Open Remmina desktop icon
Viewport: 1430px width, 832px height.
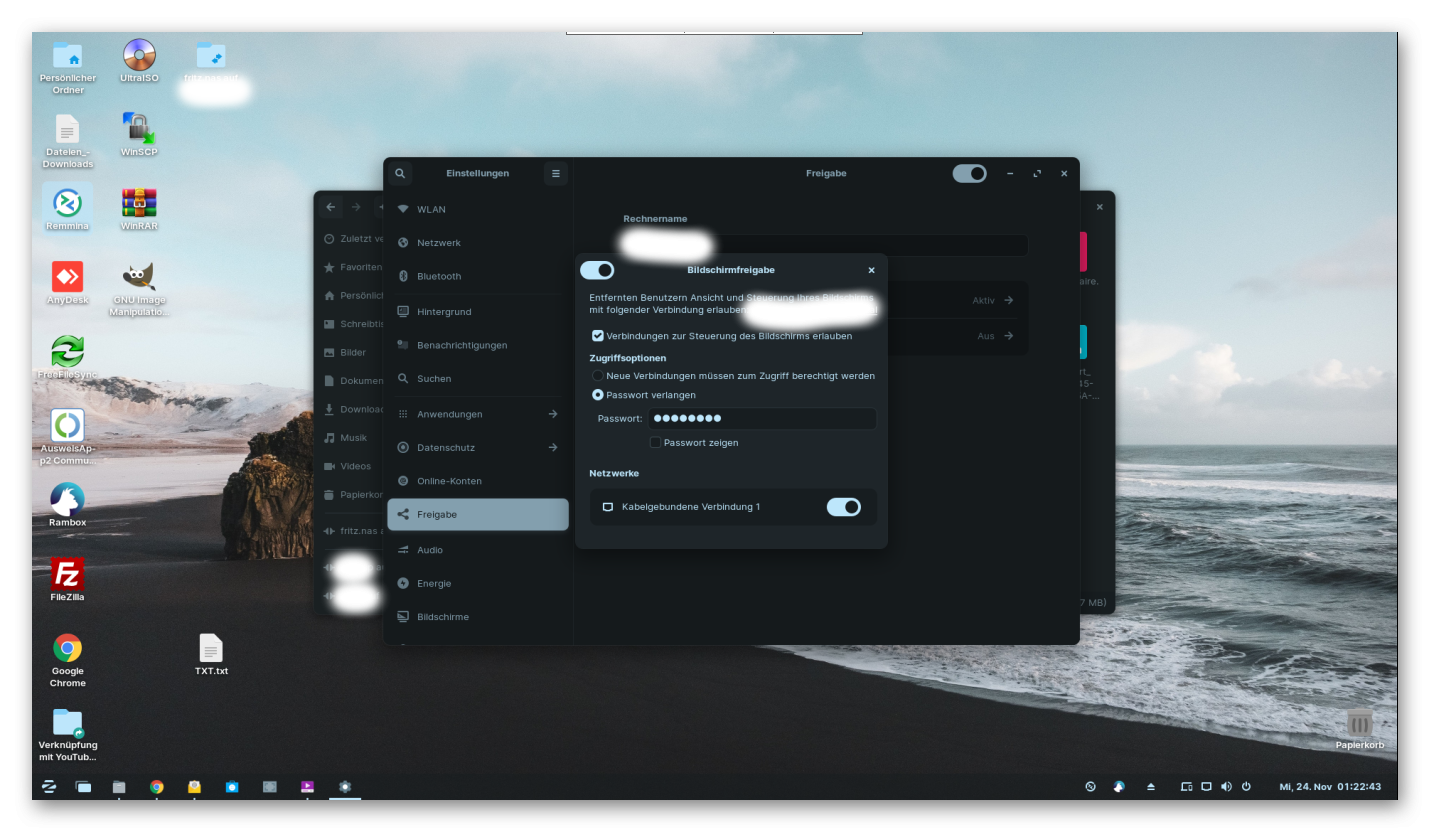point(68,208)
